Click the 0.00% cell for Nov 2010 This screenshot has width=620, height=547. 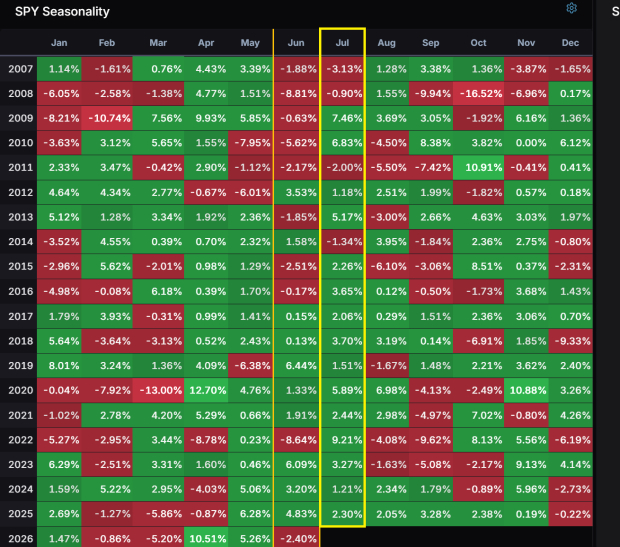tap(526, 143)
